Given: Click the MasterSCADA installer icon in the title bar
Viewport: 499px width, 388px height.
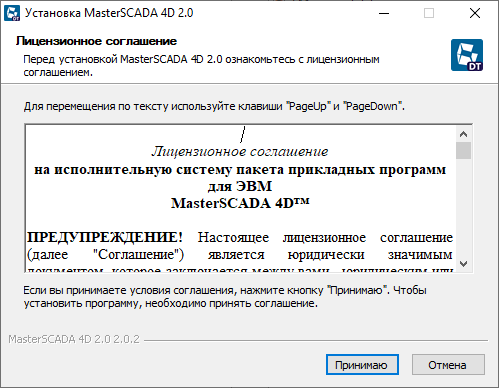Looking at the screenshot, I should coord(12,13).
